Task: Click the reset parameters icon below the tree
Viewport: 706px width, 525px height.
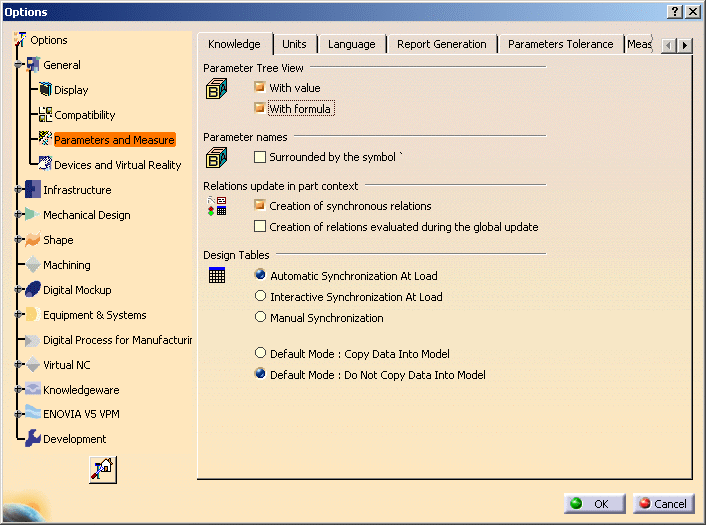Action: tap(103, 469)
